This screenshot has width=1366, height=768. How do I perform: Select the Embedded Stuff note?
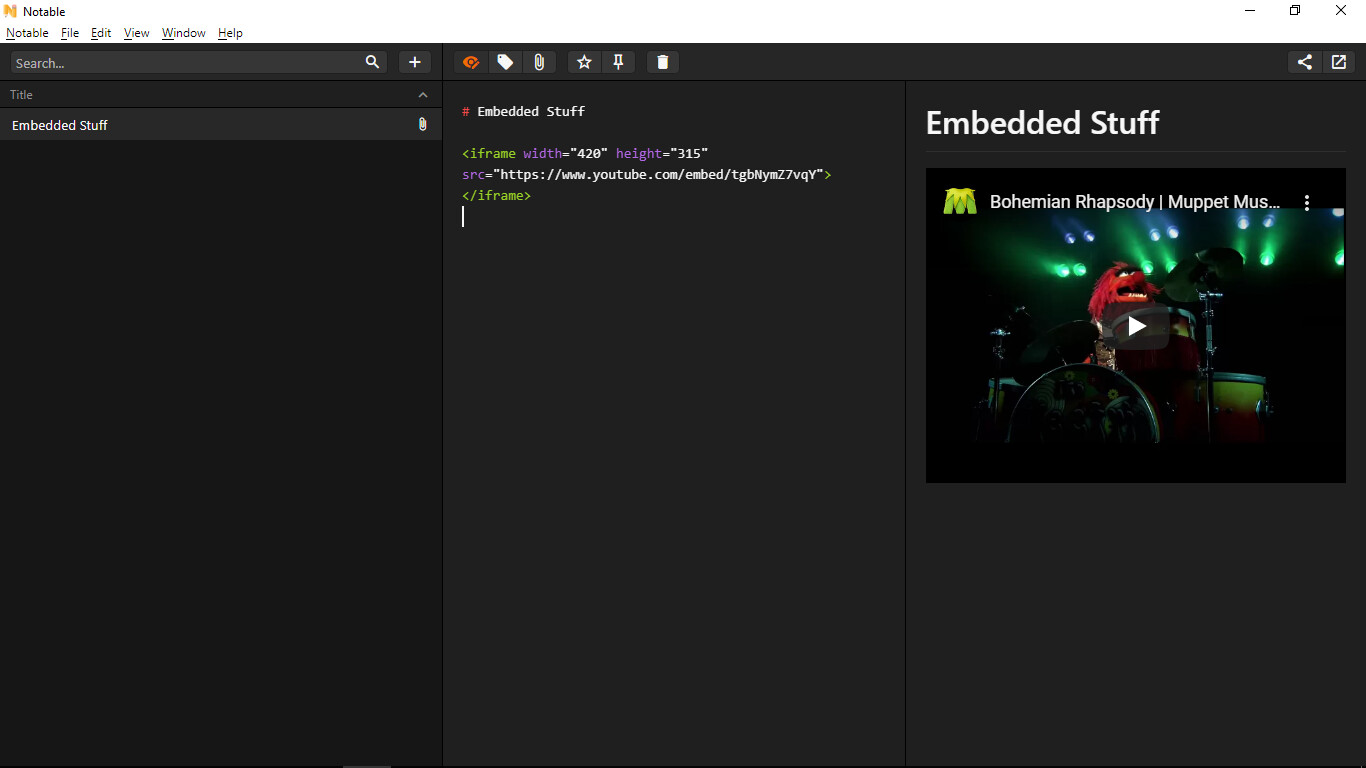(221, 125)
